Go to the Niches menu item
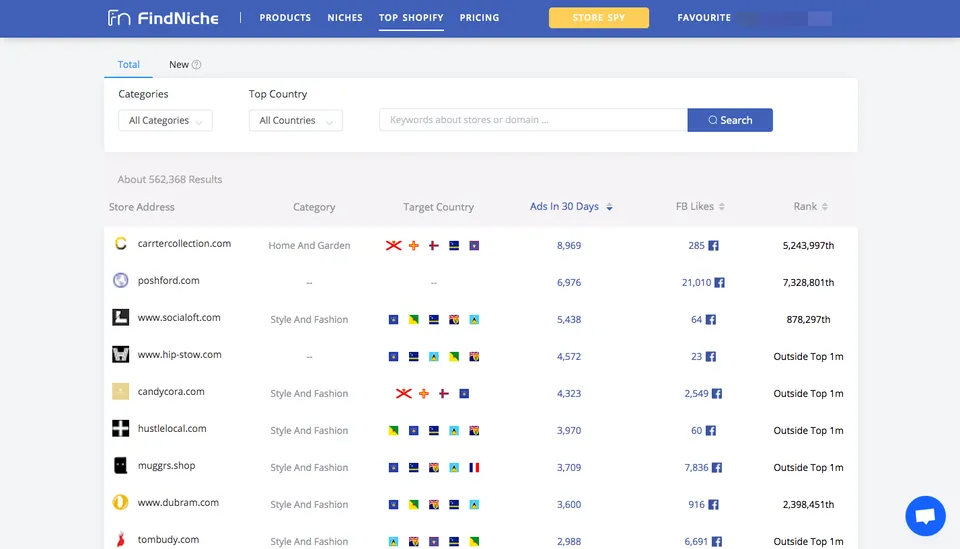Viewport: 960px width, 549px height. [345, 18]
